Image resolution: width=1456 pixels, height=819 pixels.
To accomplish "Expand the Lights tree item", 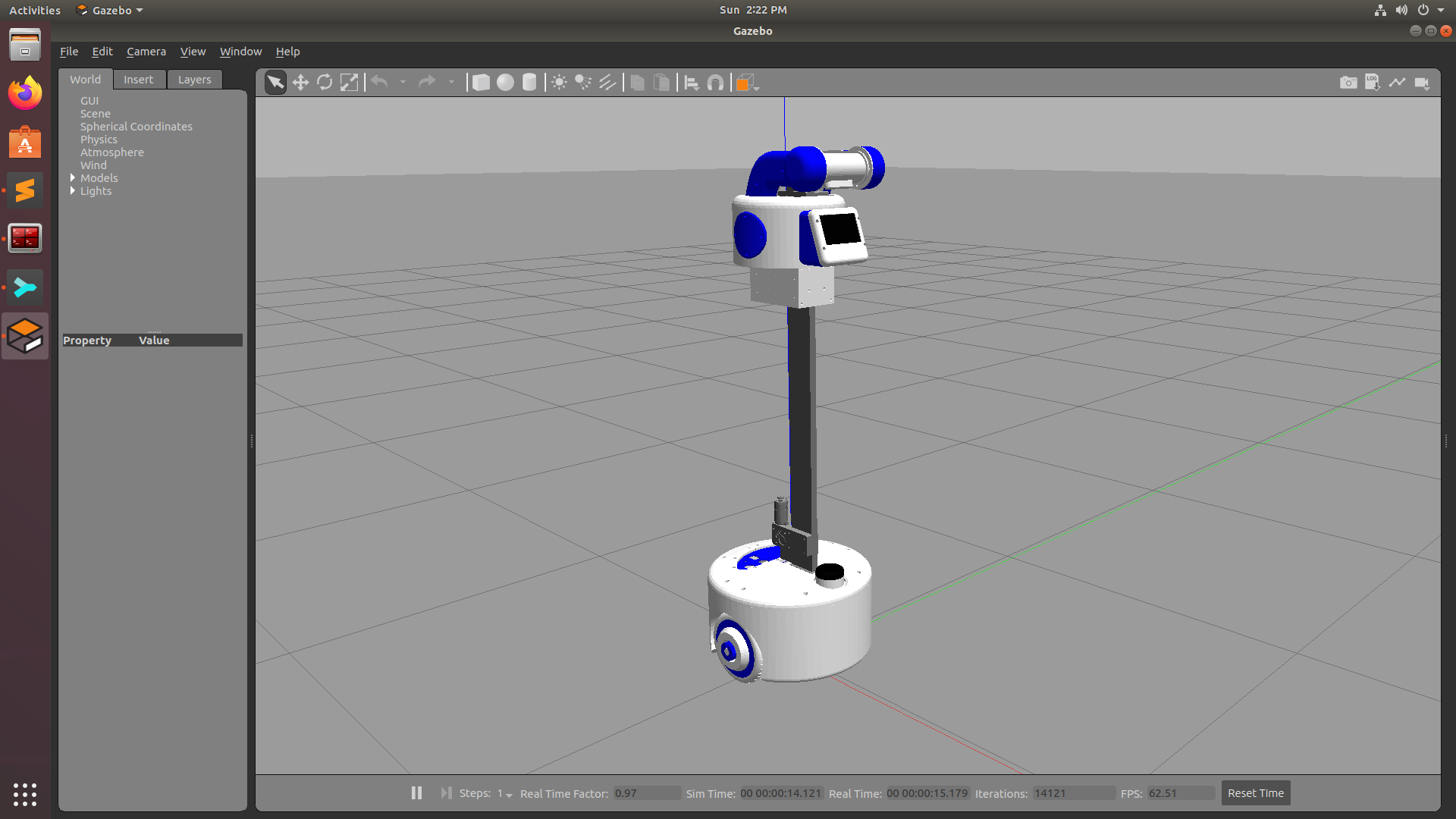I will [x=73, y=191].
